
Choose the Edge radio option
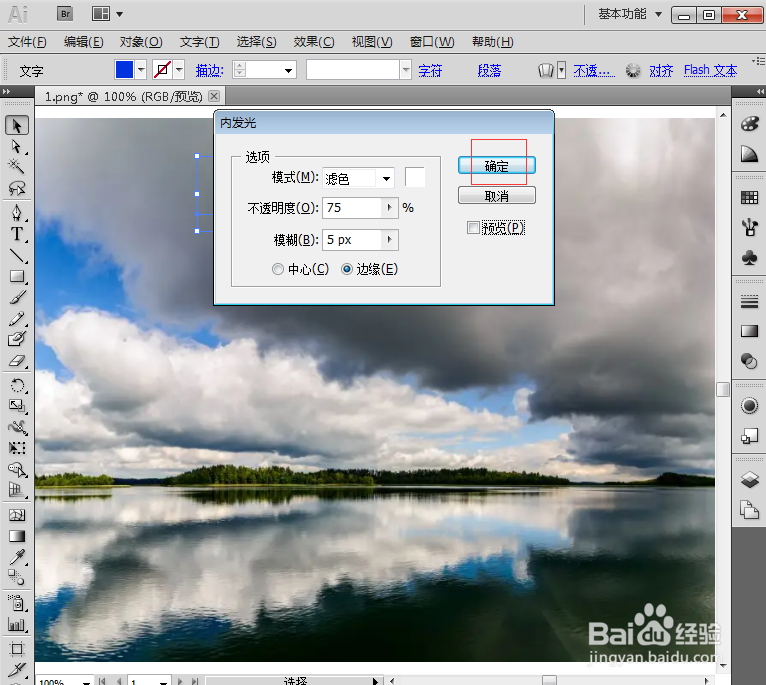coord(346,269)
